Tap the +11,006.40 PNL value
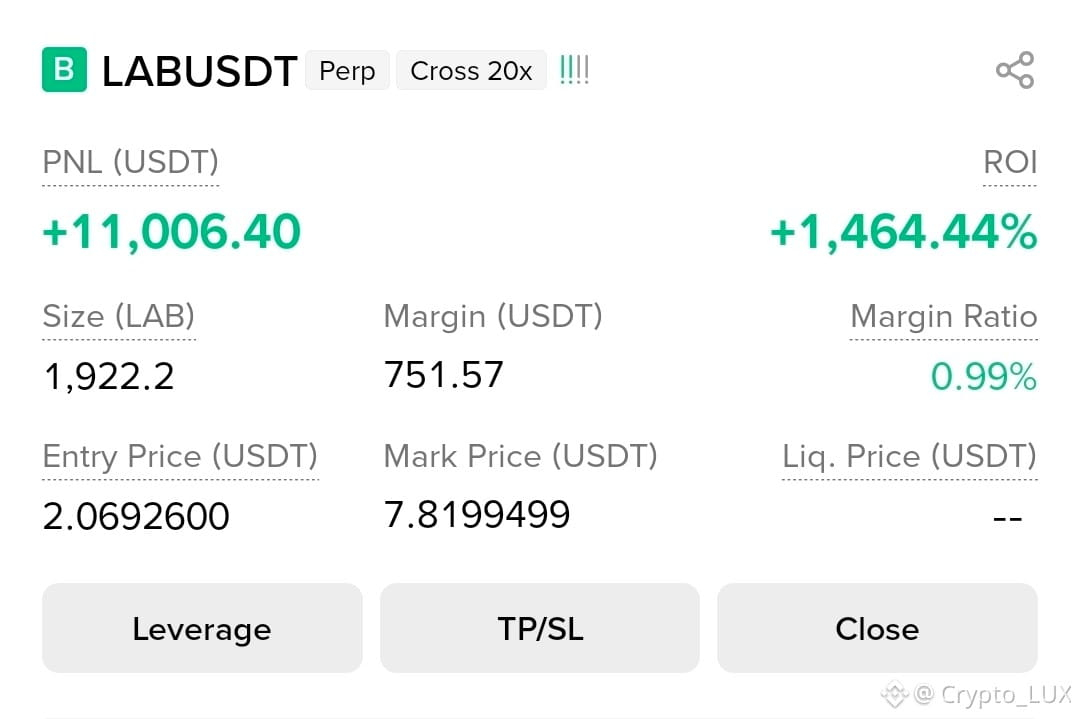This screenshot has width=1079, height=719. coord(171,232)
